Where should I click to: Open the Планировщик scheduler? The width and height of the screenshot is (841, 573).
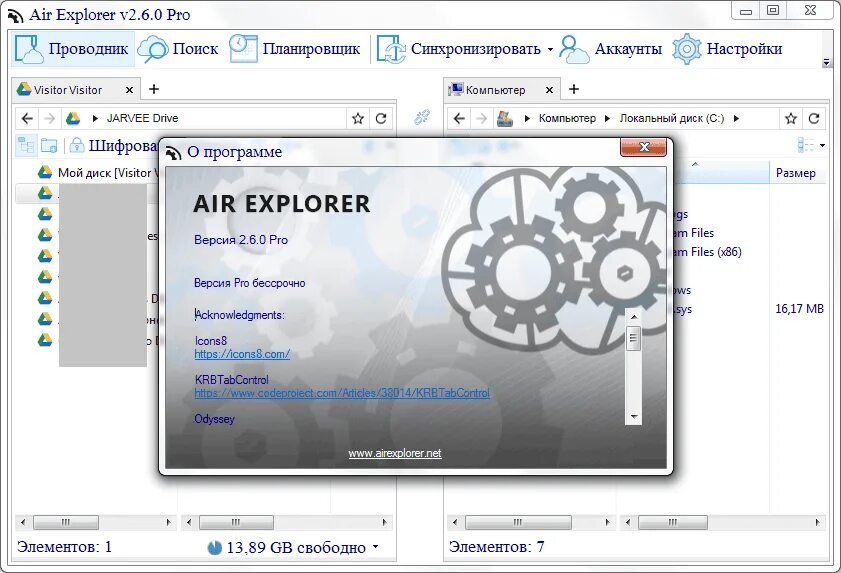tap(294, 49)
